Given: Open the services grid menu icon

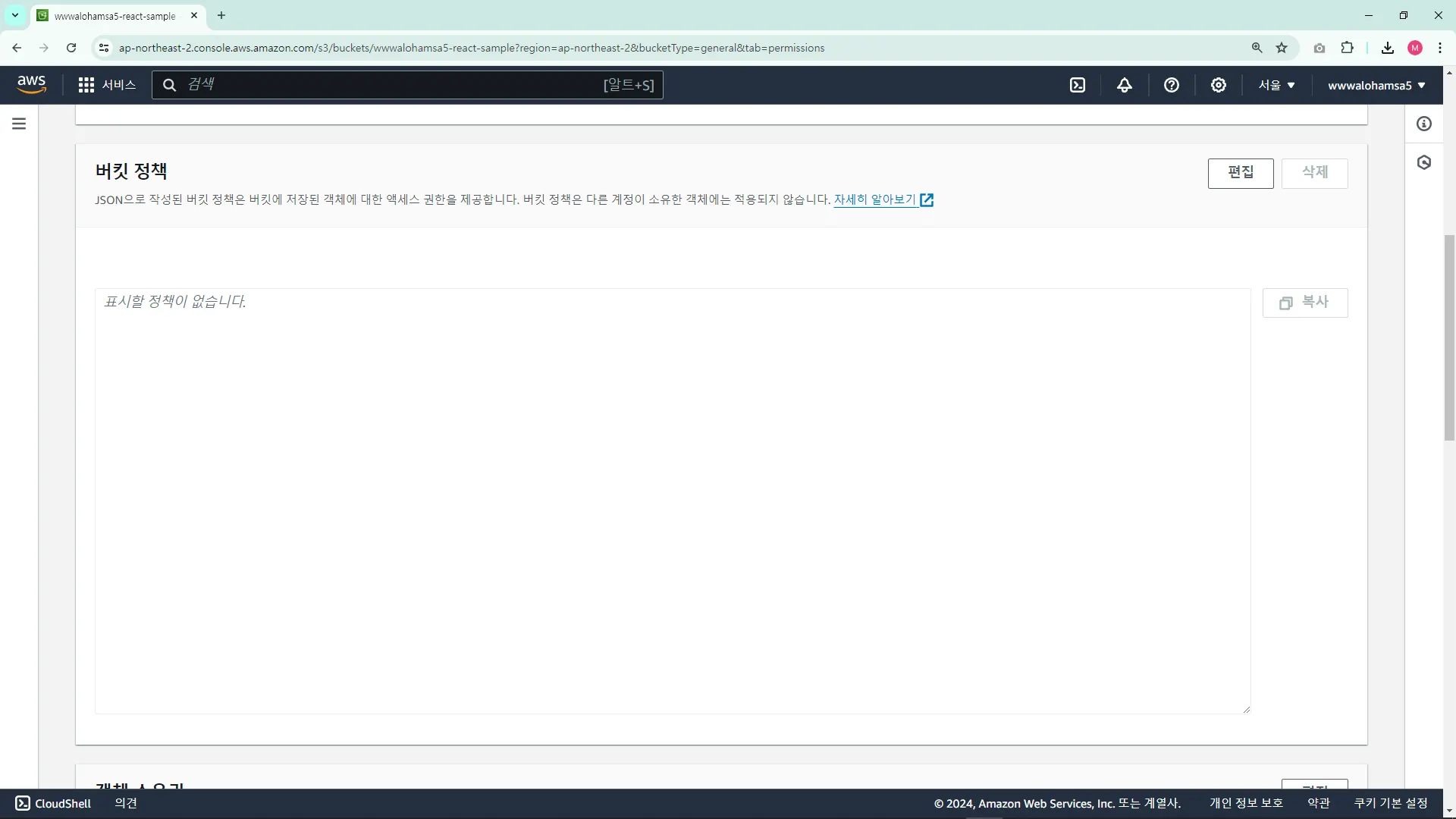Looking at the screenshot, I should tap(86, 85).
